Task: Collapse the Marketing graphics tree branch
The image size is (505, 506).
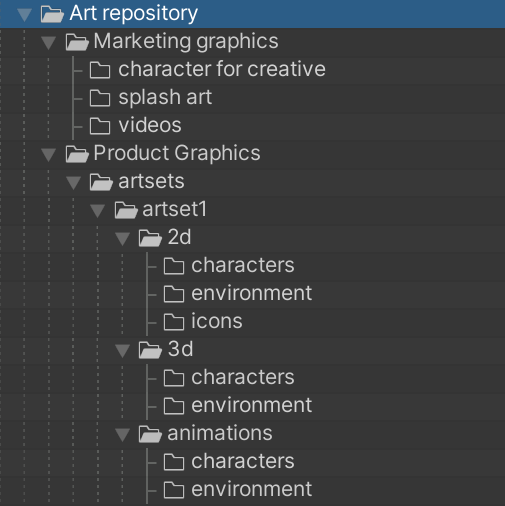Action: click(x=49, y=43)
